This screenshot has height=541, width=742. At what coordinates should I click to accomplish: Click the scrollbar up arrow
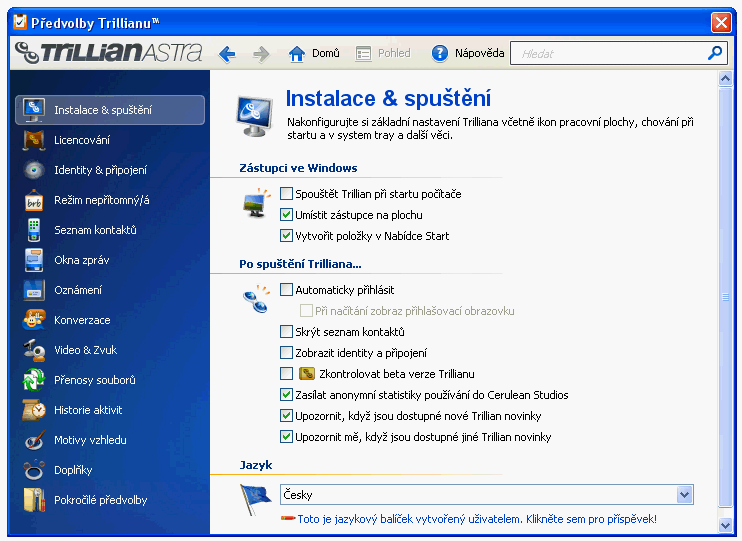coord(725,78)
